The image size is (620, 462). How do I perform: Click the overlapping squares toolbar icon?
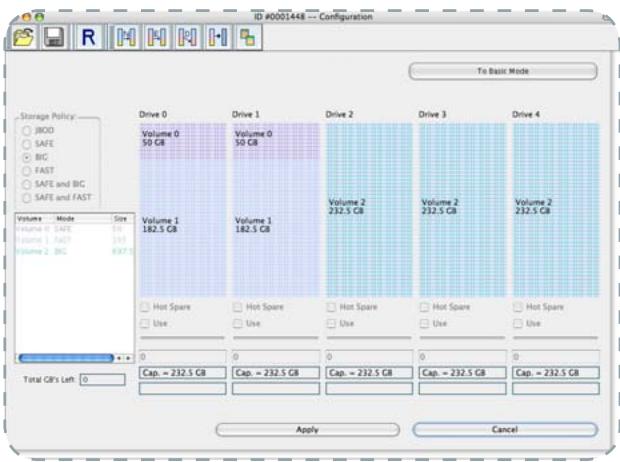(248, 37)
